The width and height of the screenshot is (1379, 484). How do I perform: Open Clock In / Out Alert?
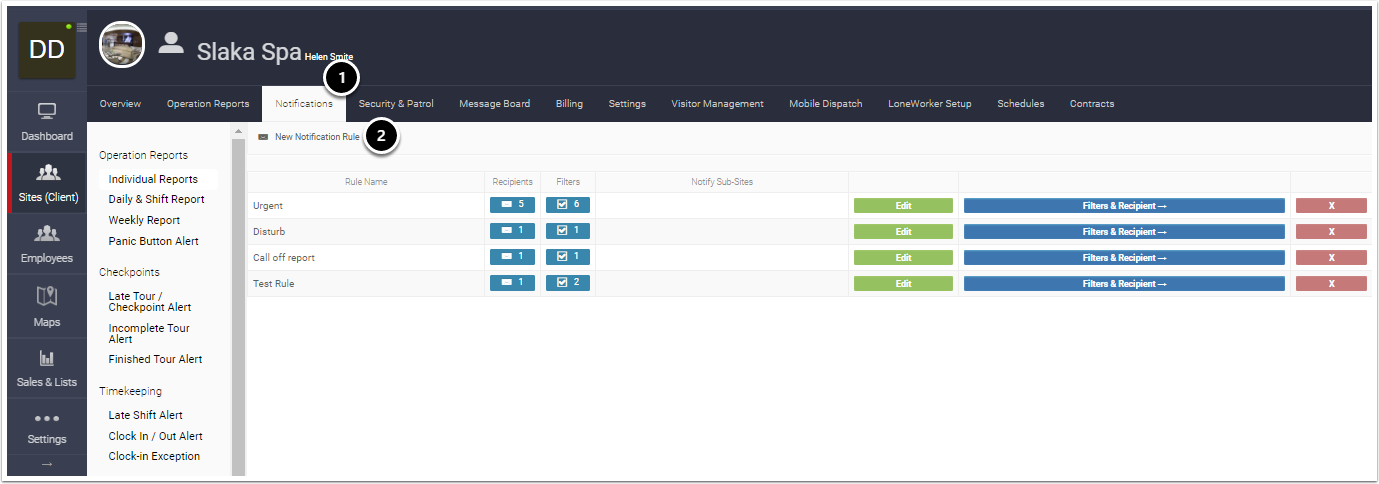pos(156,436)
